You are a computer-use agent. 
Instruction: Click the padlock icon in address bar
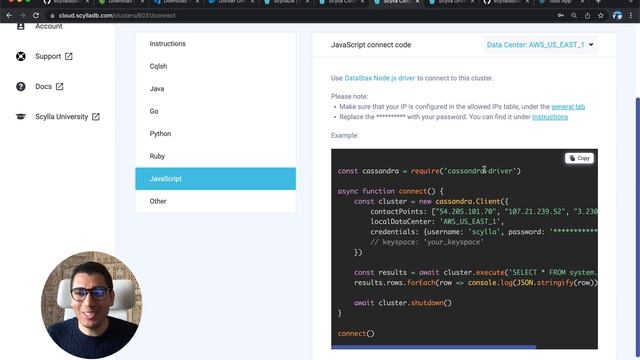53,16
